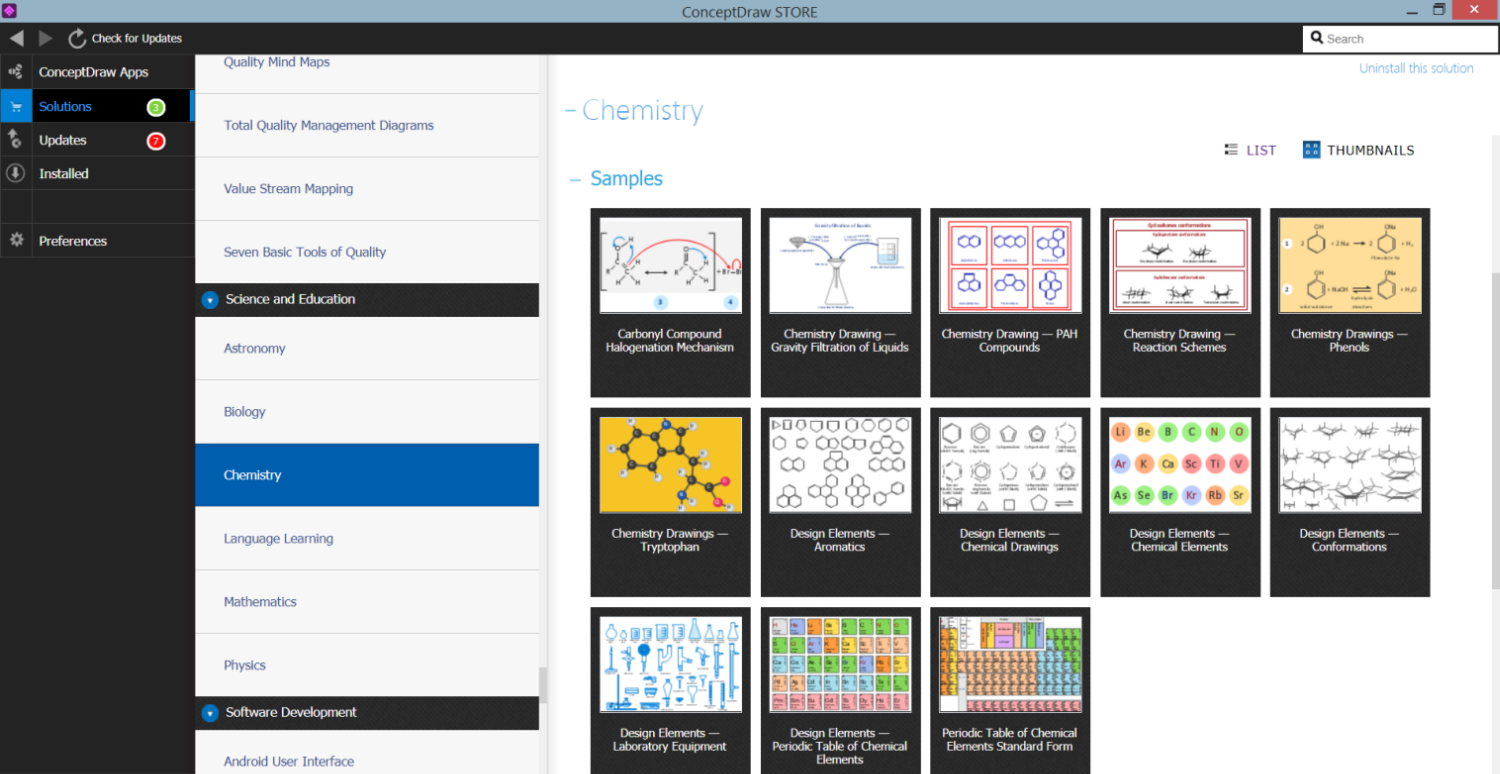Click the Samples section heading text
1500x774 pixels.
tap(627, 179)
